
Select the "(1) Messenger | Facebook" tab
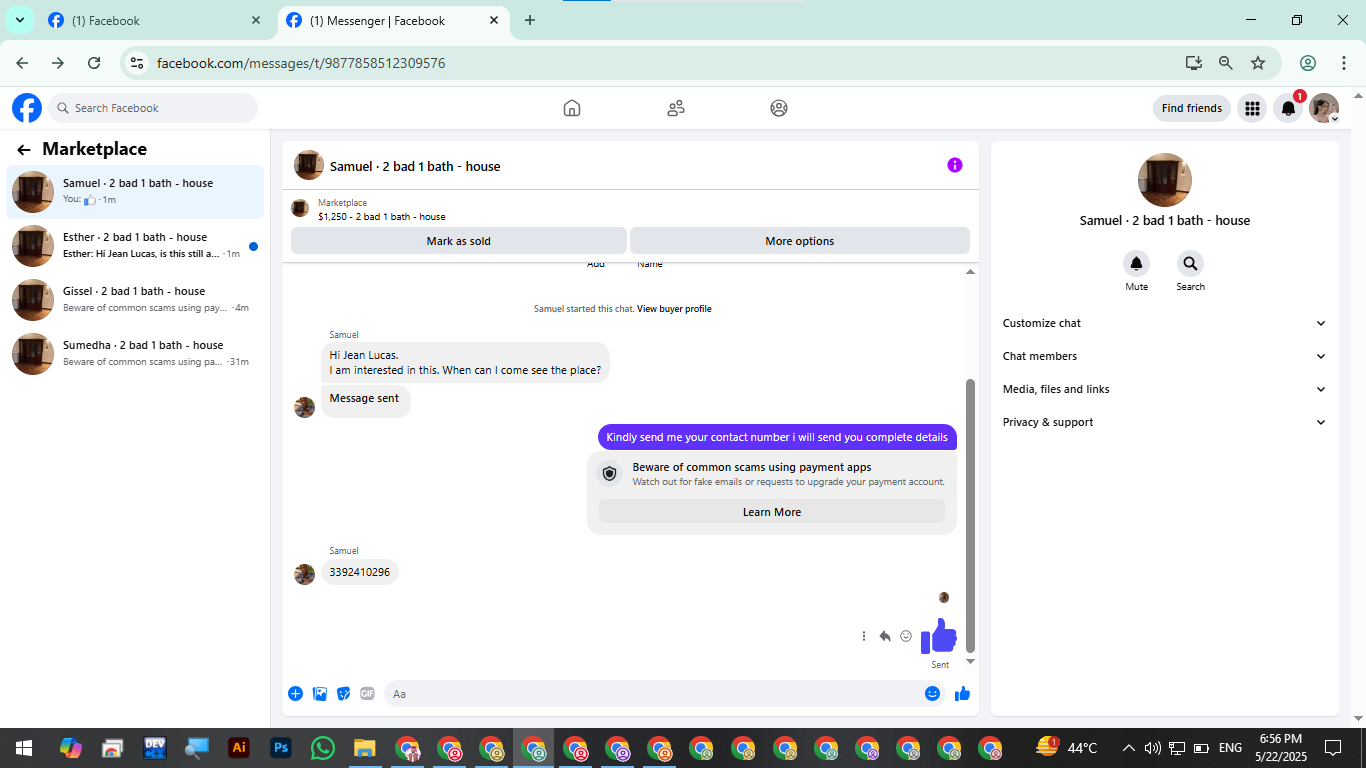394,20
